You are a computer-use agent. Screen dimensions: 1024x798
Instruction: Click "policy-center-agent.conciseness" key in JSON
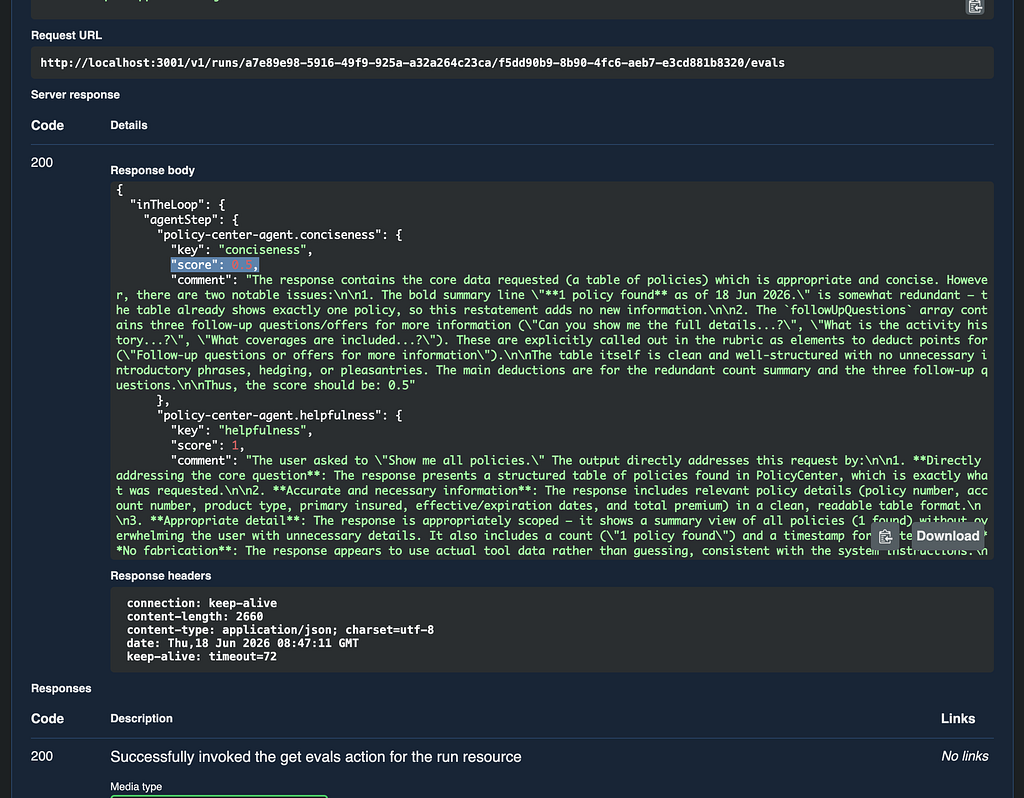pyautogui.click(x=270, y=234)
